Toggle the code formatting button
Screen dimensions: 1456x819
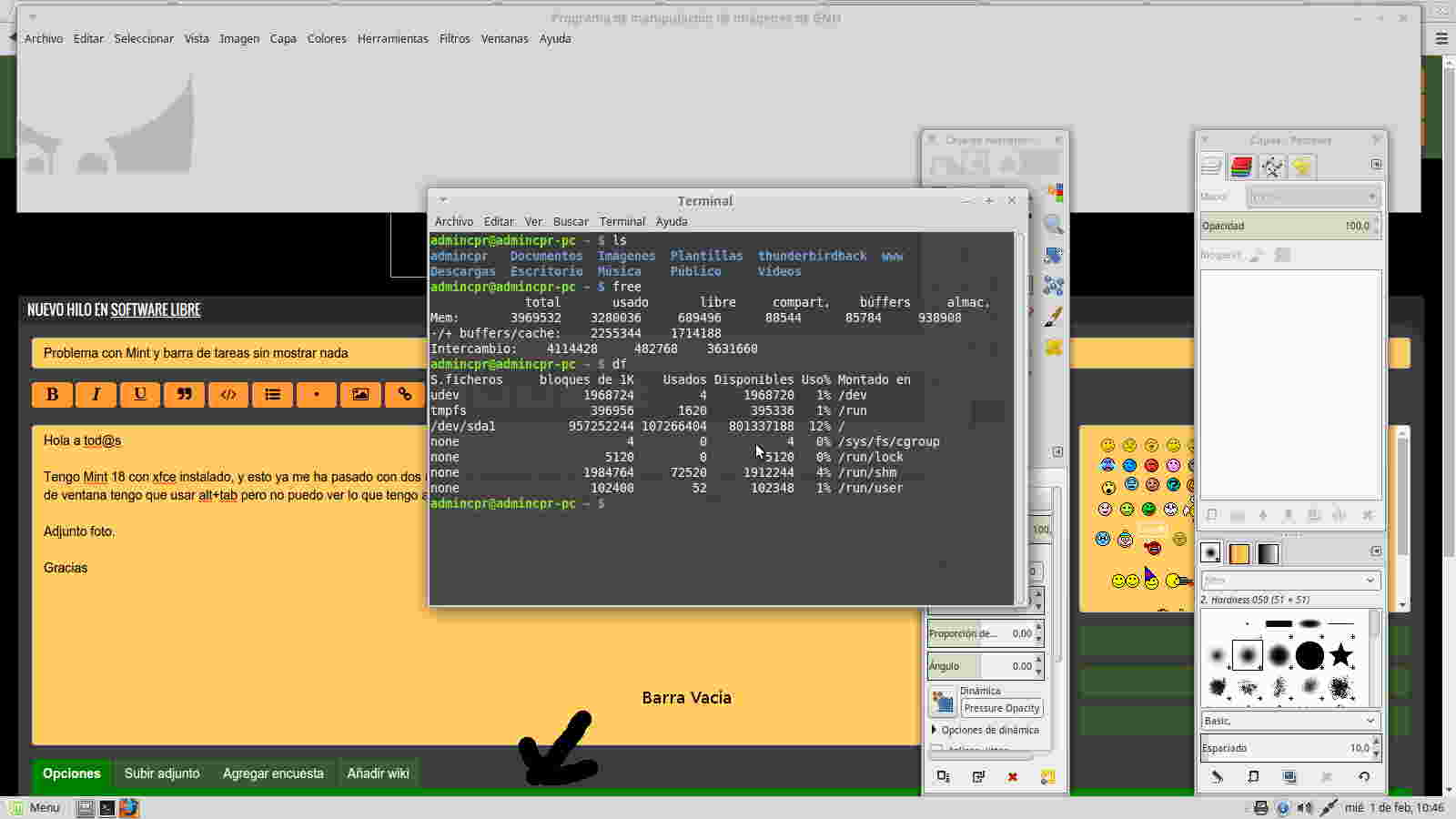(228, 394)
